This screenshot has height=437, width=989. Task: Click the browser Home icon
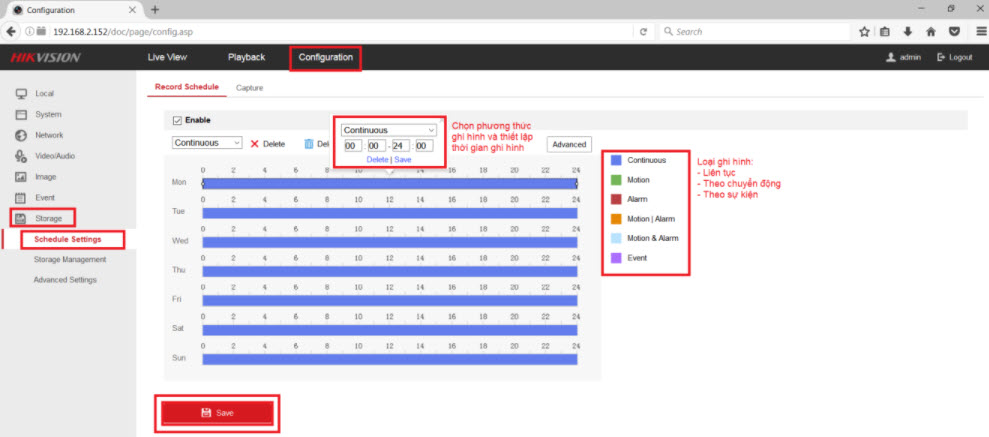931,32
